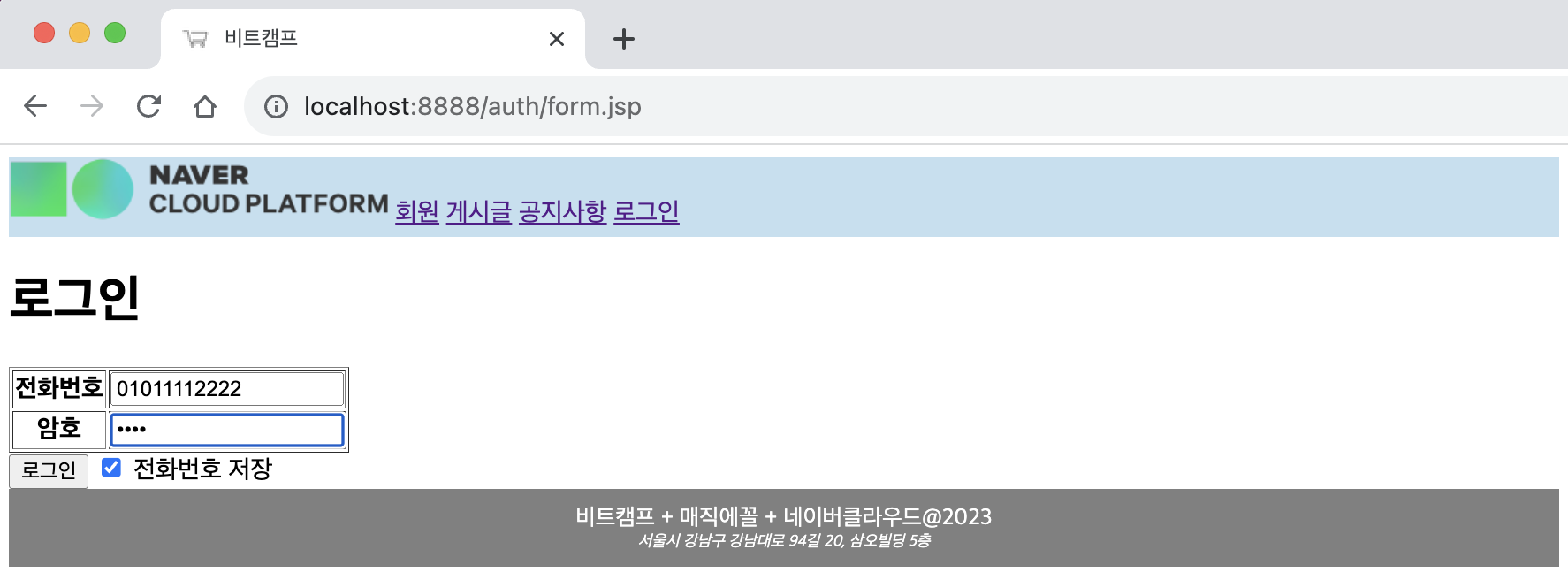Click the Naver Cloud Platform logo

click(200, 189)
